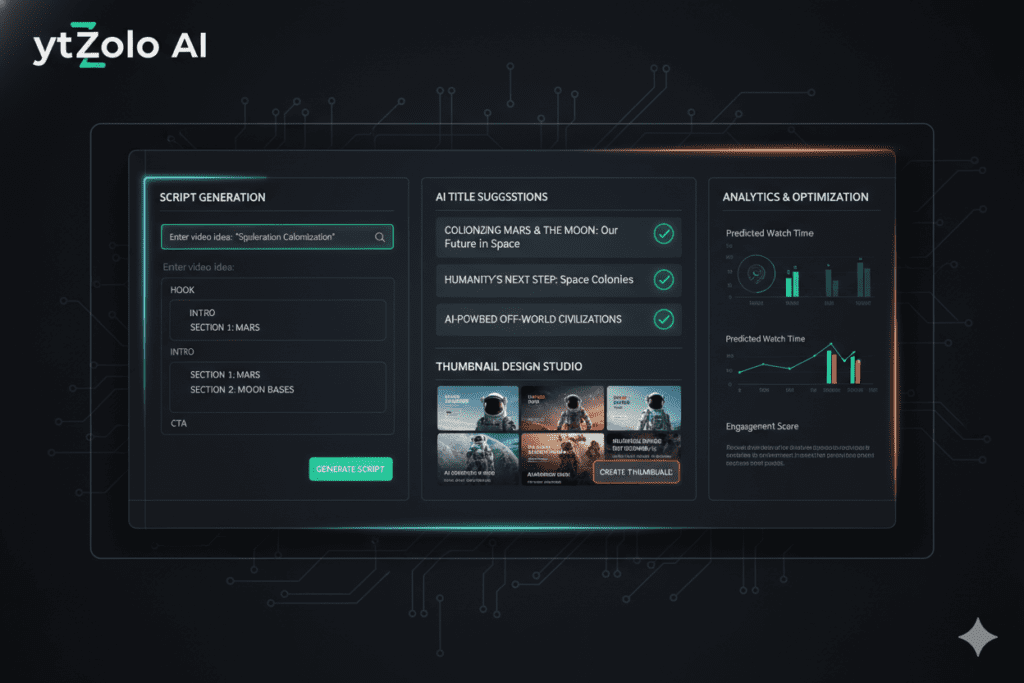The width and height of the screenshot is (1024, 683).
Task: Click the circular gauge in Predicted Watch Time
Action: [x=755, y=270]
